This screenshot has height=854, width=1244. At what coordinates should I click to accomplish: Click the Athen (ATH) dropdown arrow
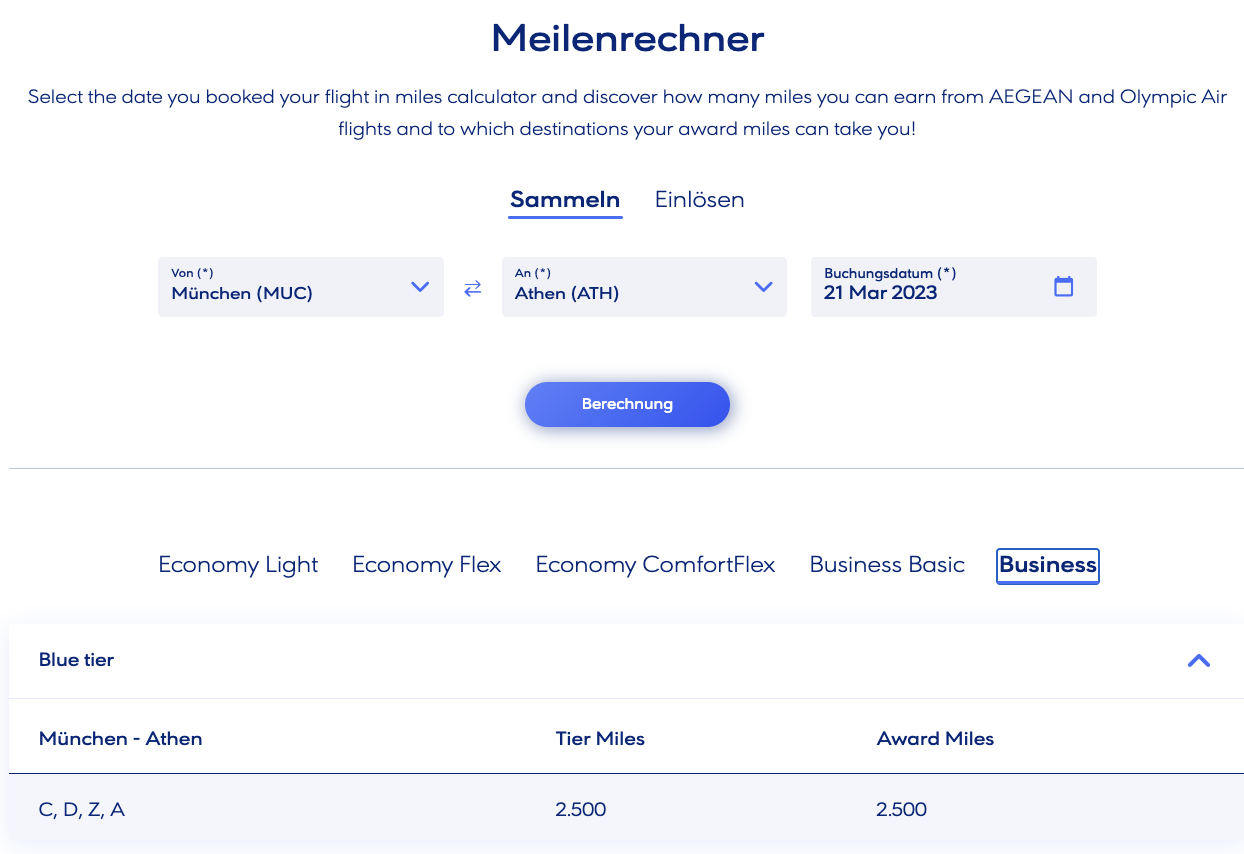(x=763, y=287)
